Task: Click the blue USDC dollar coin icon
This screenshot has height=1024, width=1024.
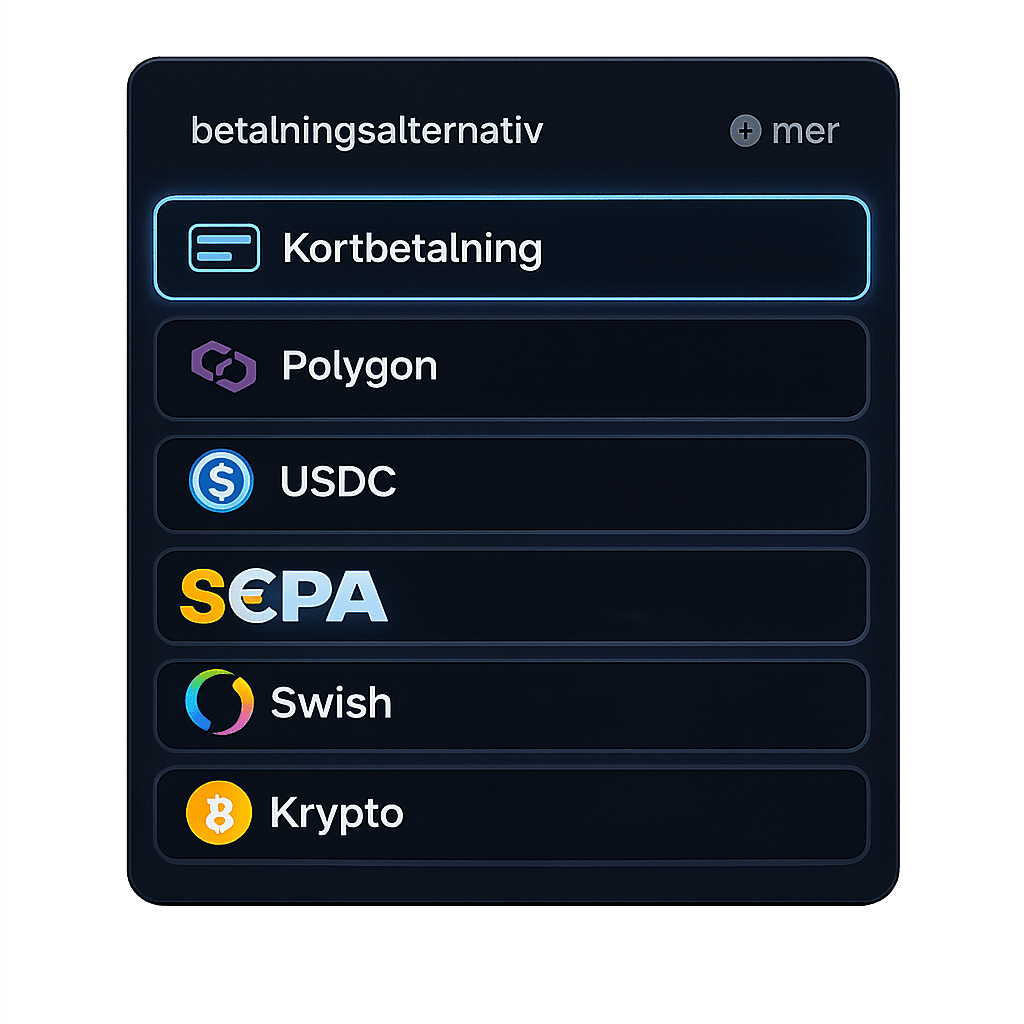Action: coord(221,482)
